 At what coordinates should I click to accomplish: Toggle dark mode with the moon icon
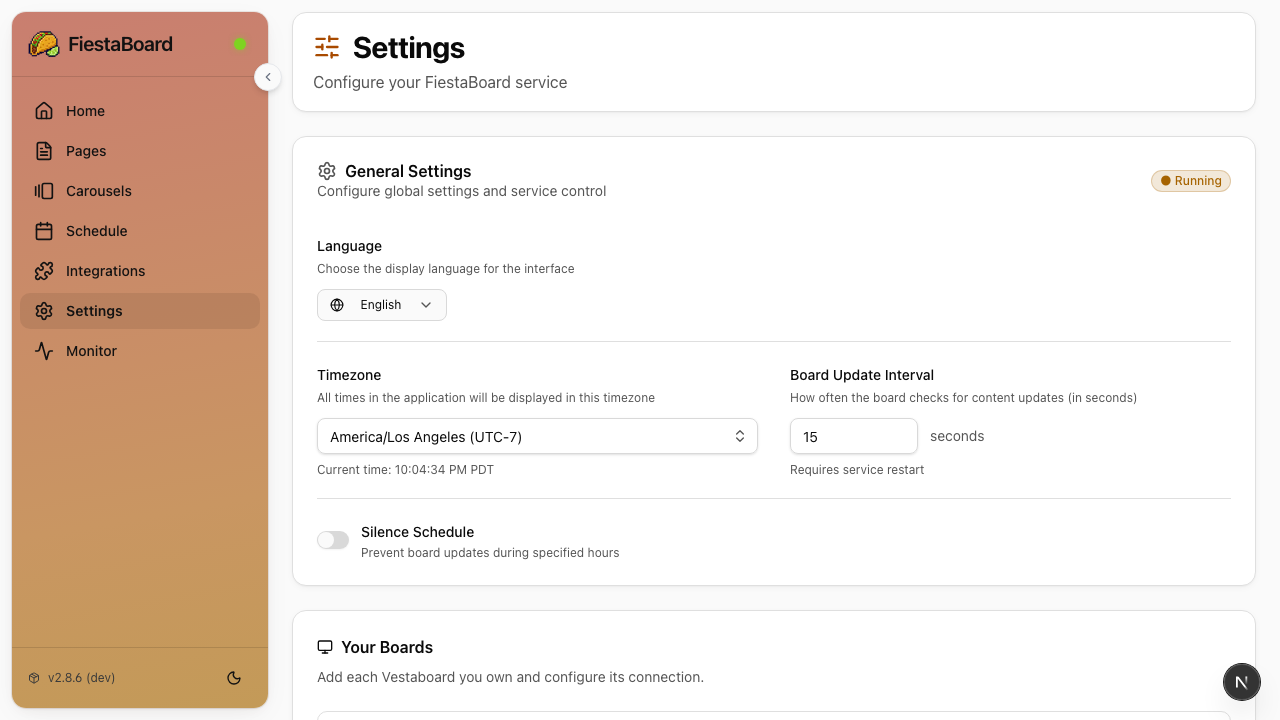point(234,678)
